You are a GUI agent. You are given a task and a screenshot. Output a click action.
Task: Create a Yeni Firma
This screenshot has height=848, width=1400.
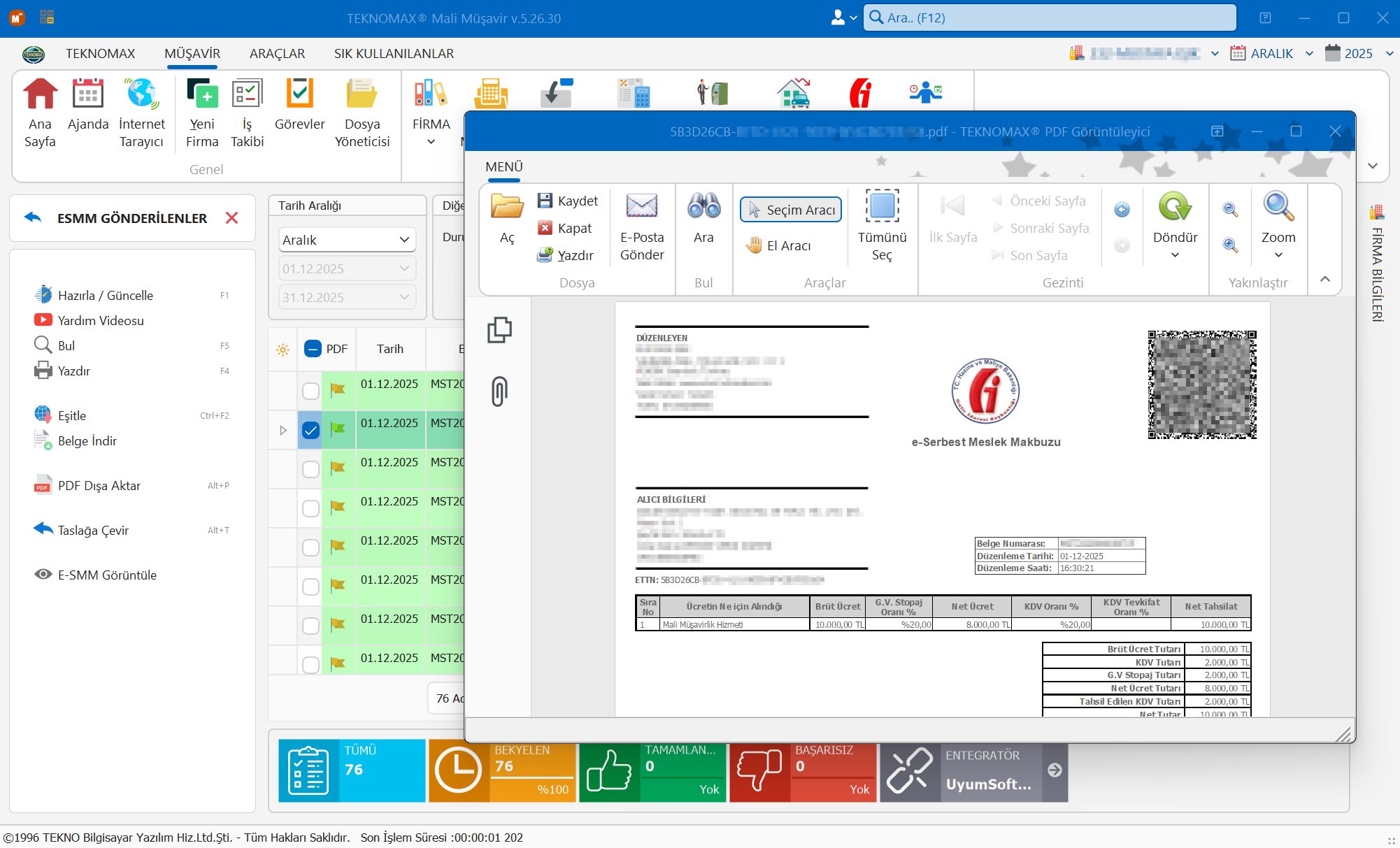click(x=202, y=113)
